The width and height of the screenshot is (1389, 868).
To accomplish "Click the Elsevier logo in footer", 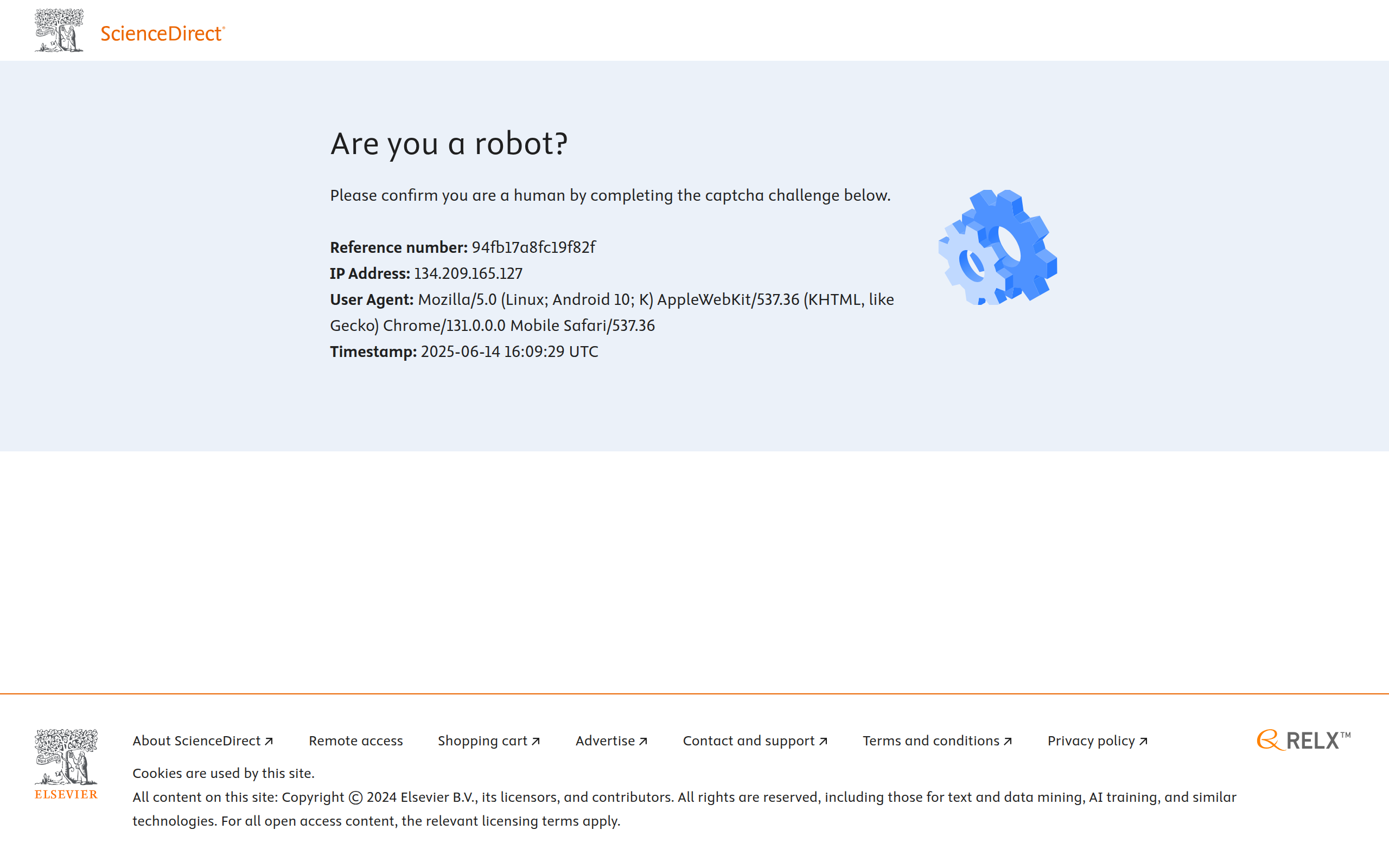I will pos(66,764).
